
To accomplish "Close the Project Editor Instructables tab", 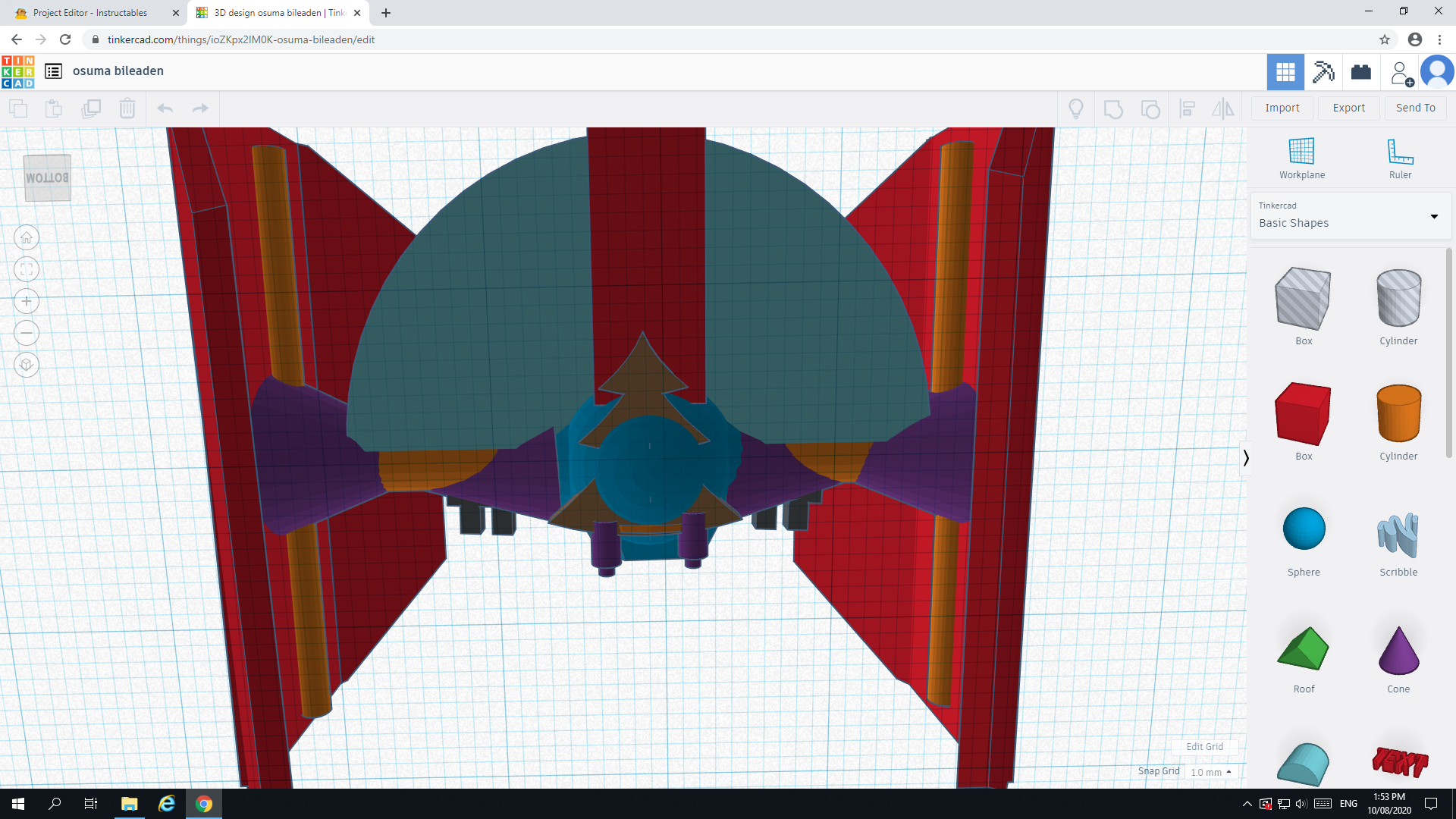I will 176,13.
